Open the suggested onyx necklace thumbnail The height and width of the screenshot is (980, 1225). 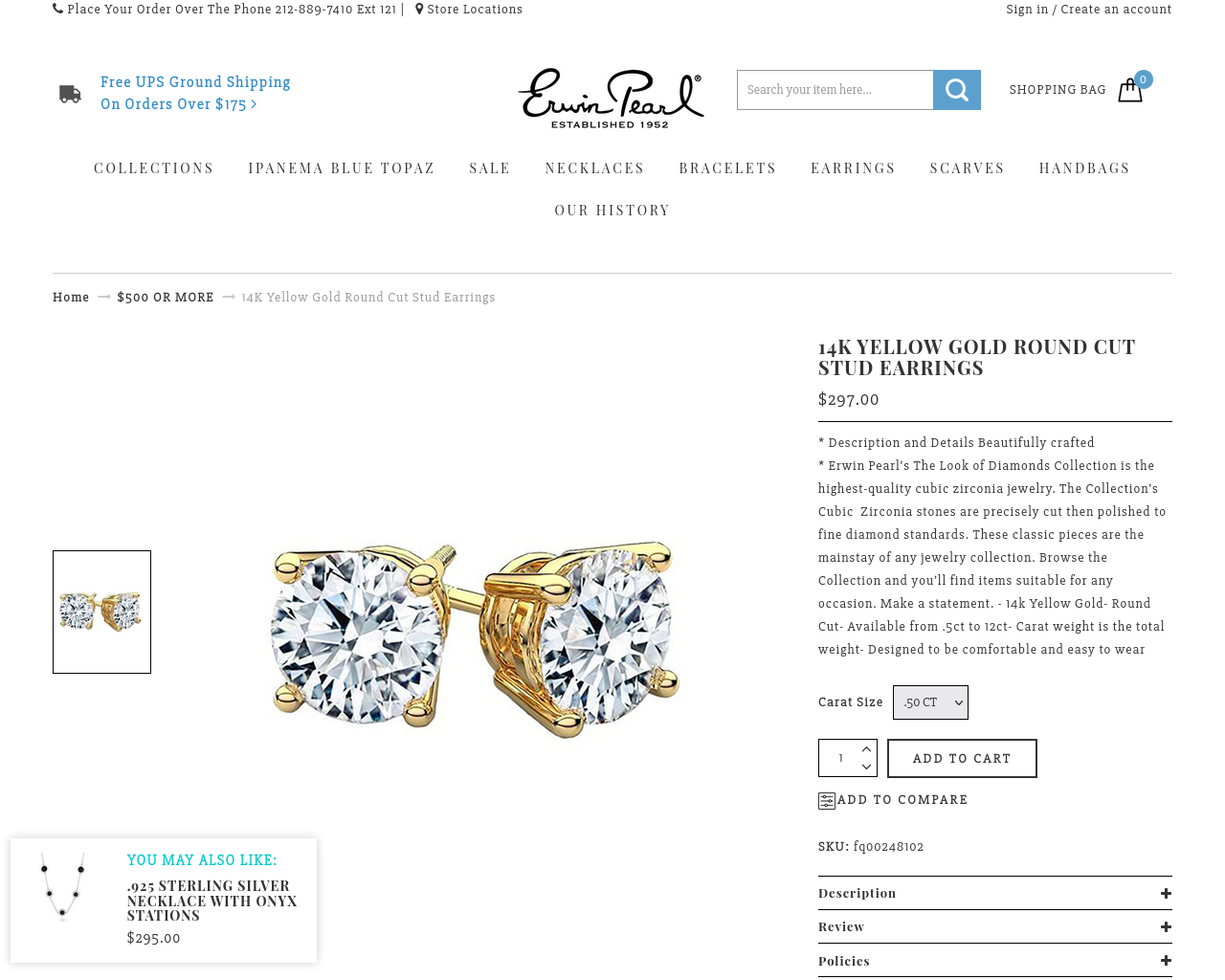pos(63,887)
